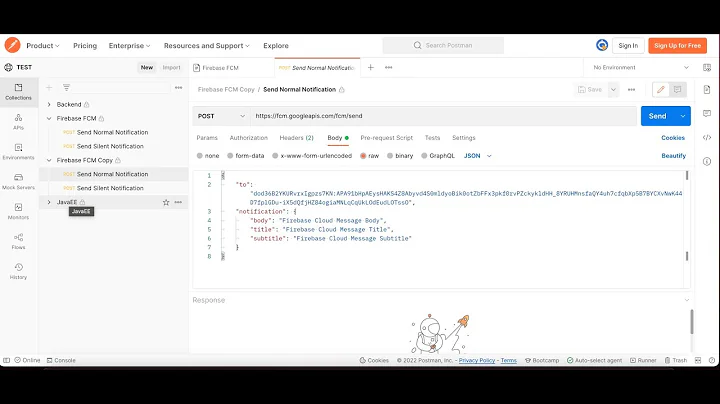The width and height of the screenshot is (720, 404).
Task: Open the JSON format dropdown
Action: 478,156
